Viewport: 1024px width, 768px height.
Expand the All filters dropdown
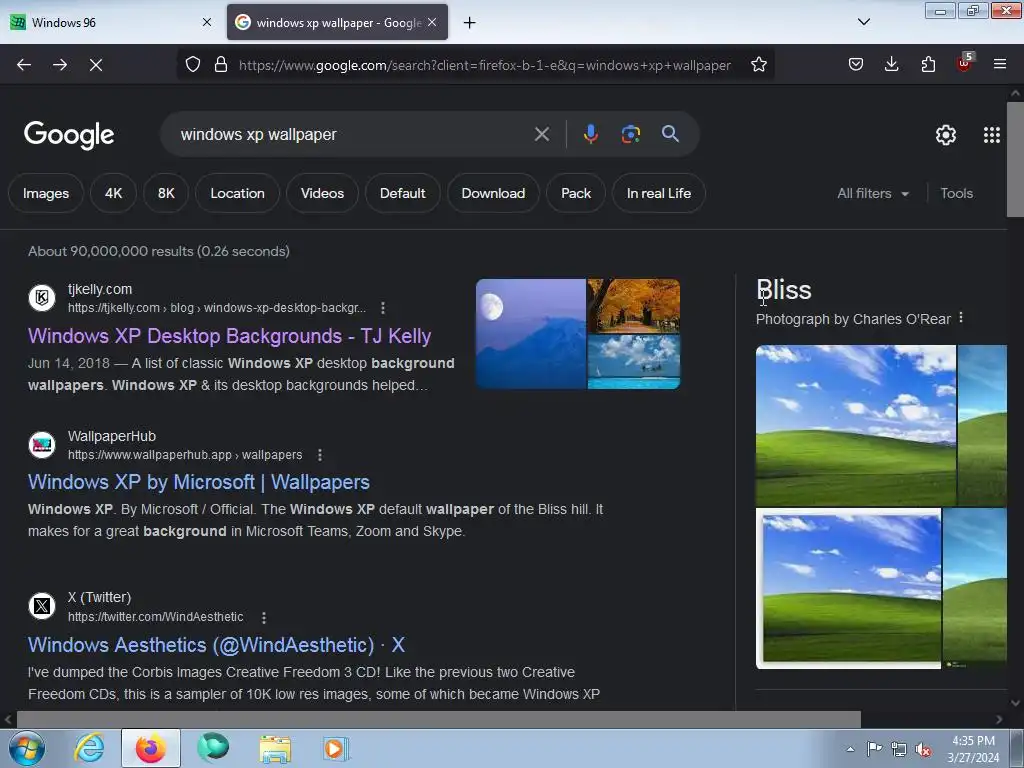873,193
